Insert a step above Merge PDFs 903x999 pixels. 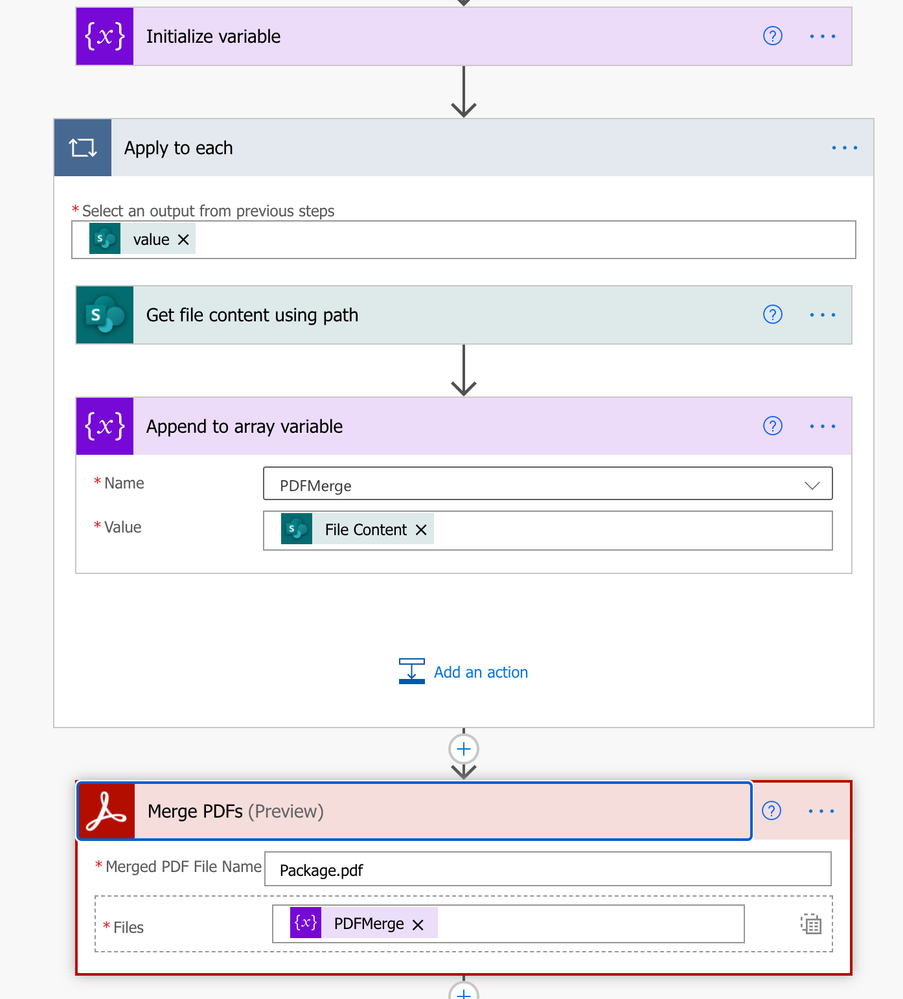pos(463,749)
